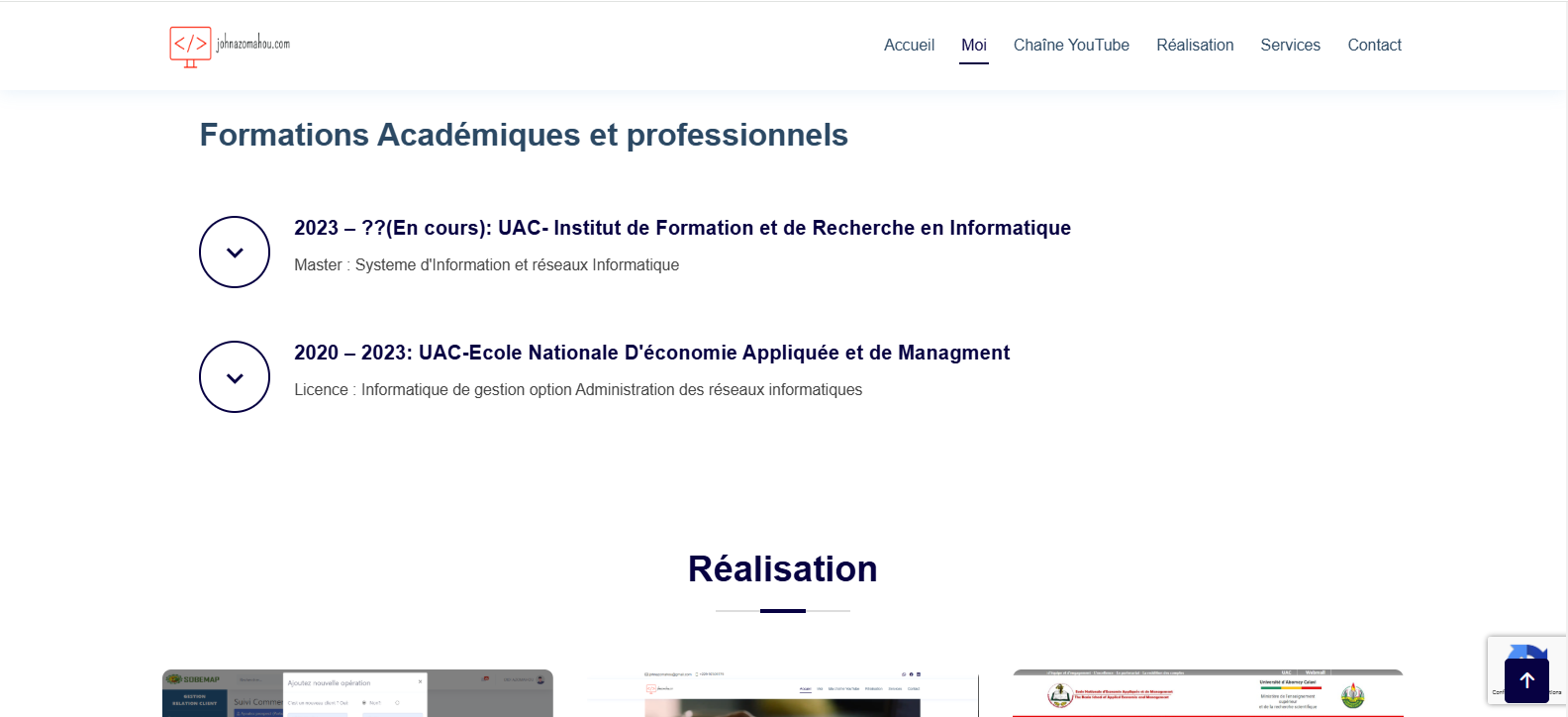This screenshot has height=717, width=1568.
Task: Open the Université d'Abomey-Calavi project thumbnail
Action: click(1208, 694)
